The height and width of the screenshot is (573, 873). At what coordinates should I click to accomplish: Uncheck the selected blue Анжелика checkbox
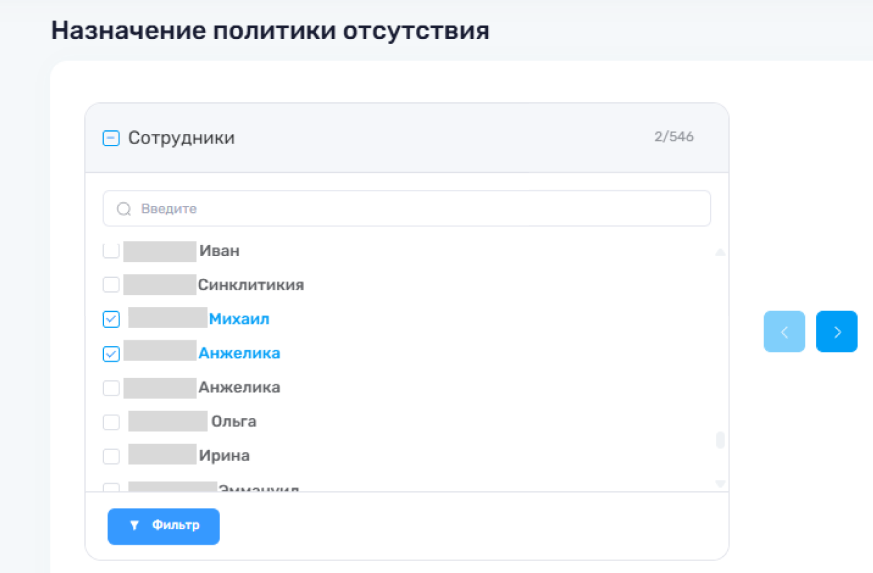click(x=111, y=353)
